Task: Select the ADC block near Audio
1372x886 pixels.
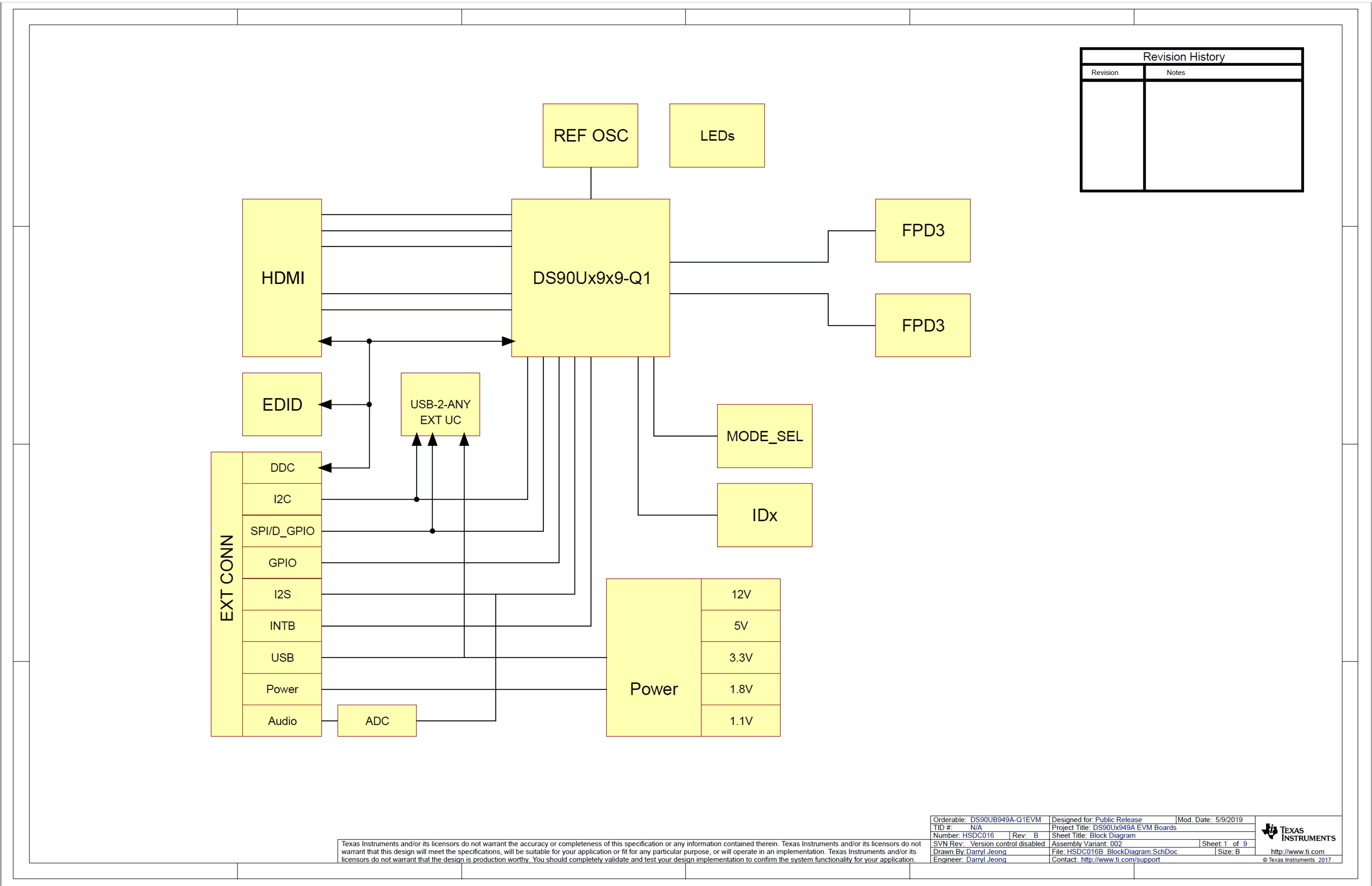Action: (377, 720)
